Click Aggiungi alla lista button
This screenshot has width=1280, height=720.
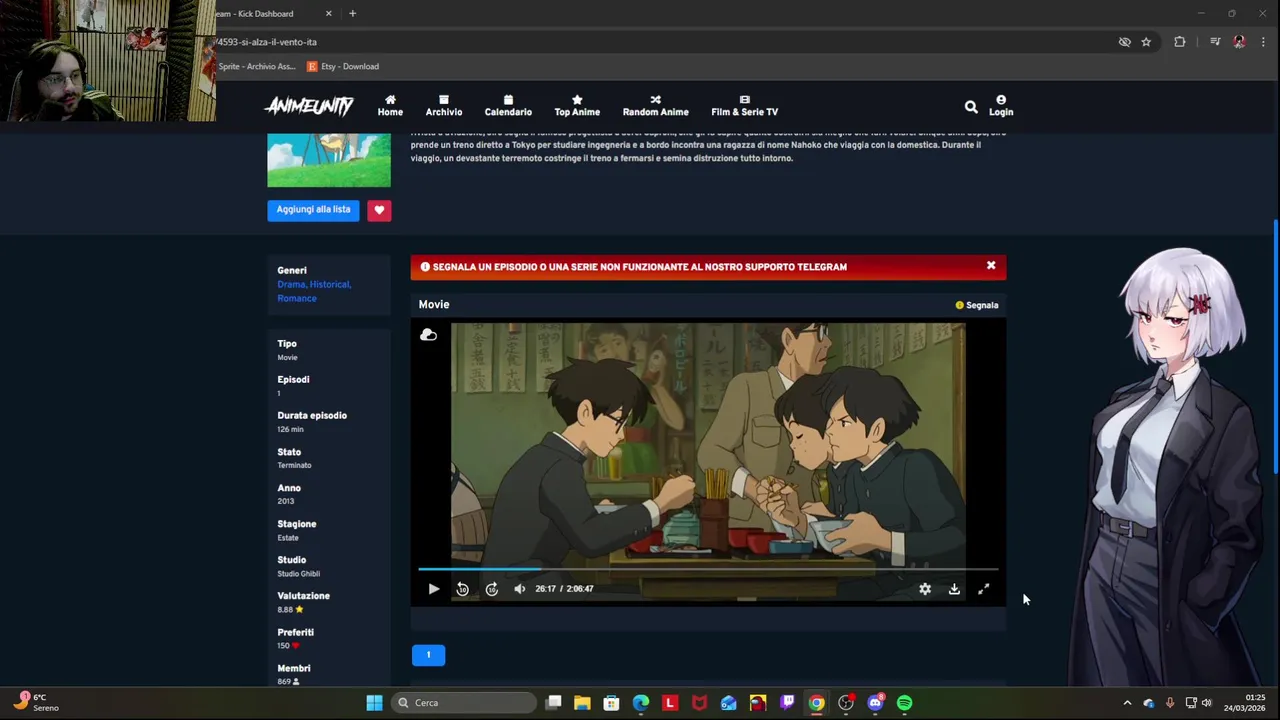tap(313, 210)
